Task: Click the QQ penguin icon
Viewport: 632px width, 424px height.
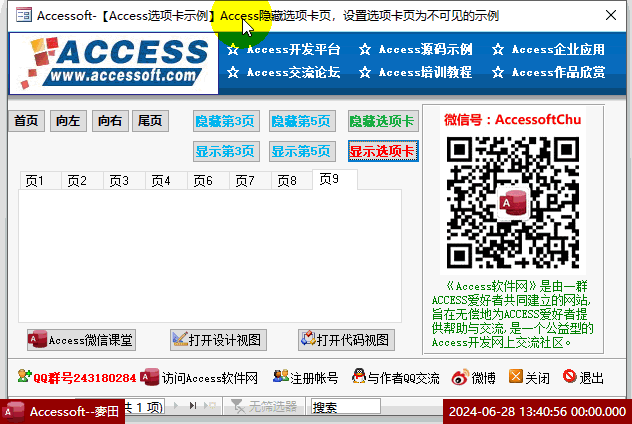Action: [358, 376]
